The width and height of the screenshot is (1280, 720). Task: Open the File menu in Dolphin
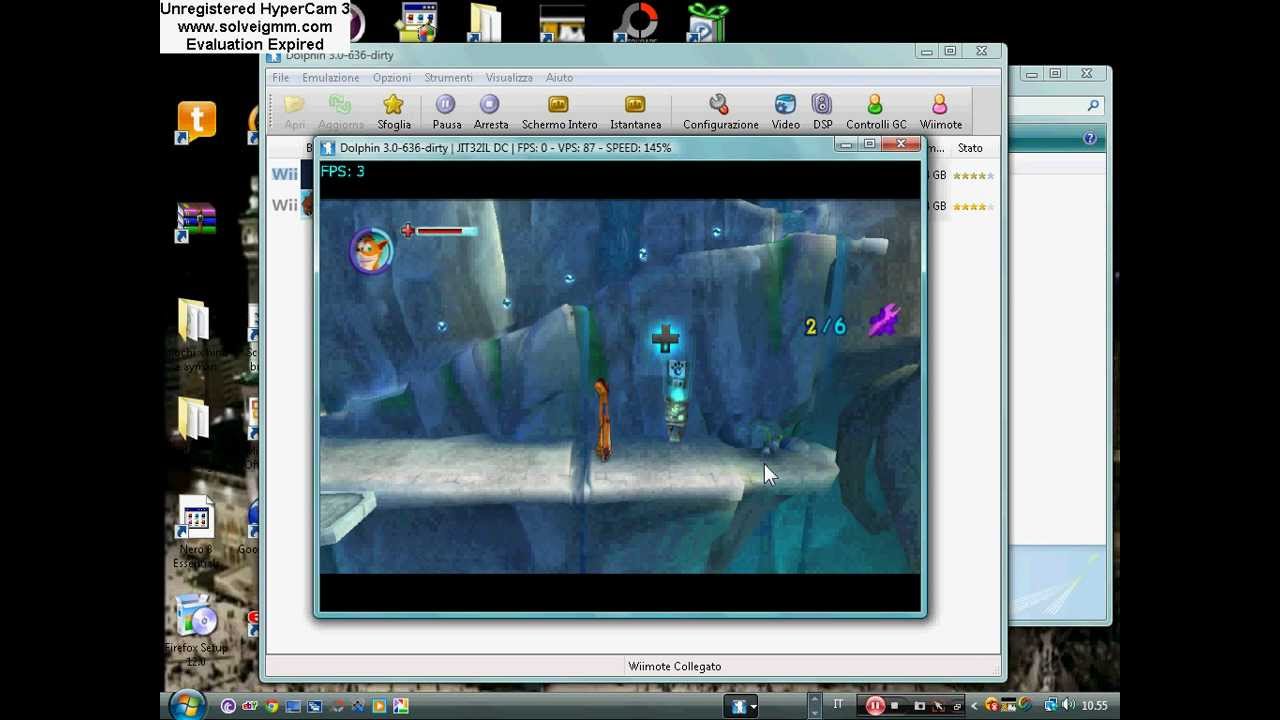click(281, 77)
